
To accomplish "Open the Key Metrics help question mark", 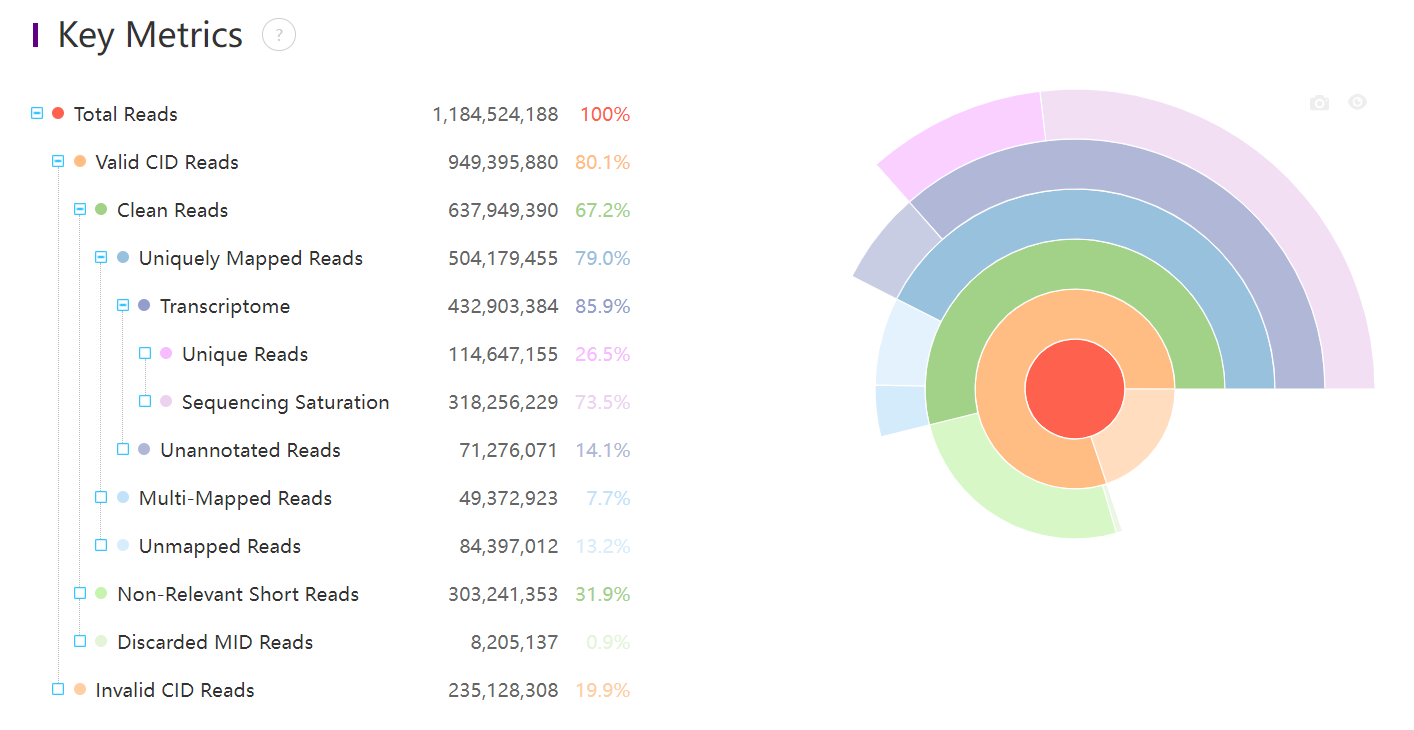I will [279, 35].
